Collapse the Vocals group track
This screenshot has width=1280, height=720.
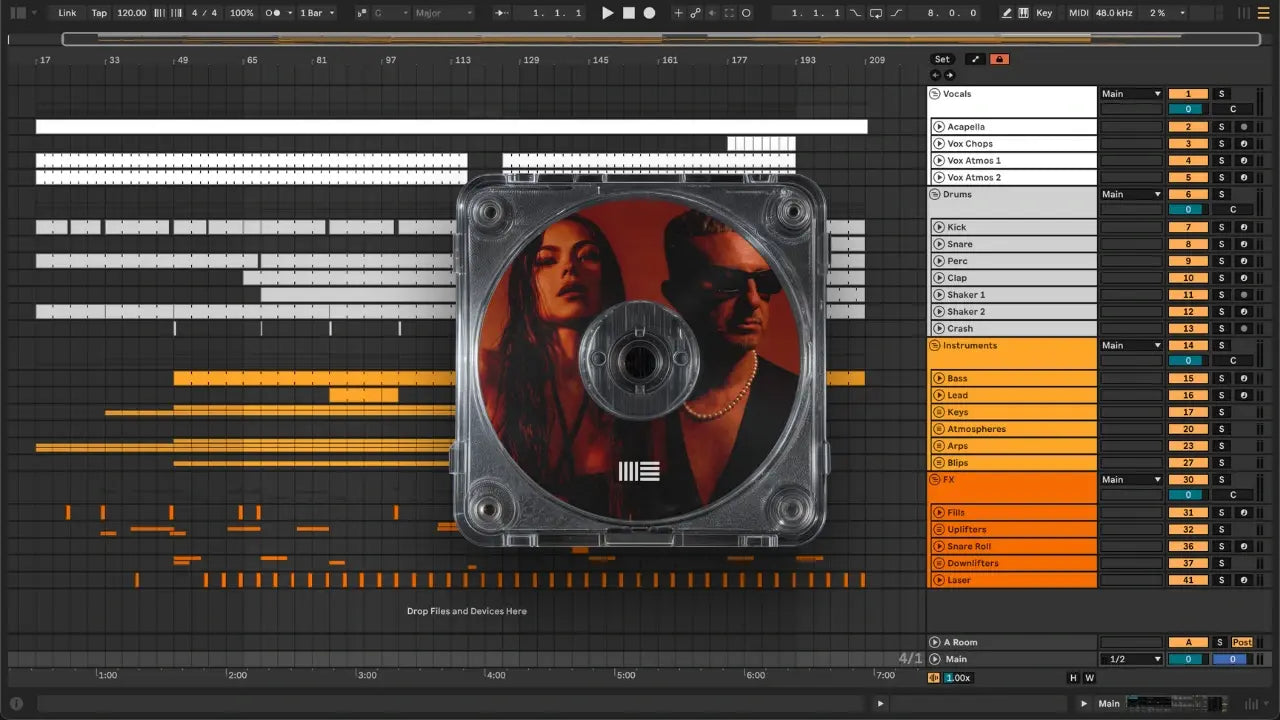935,94
